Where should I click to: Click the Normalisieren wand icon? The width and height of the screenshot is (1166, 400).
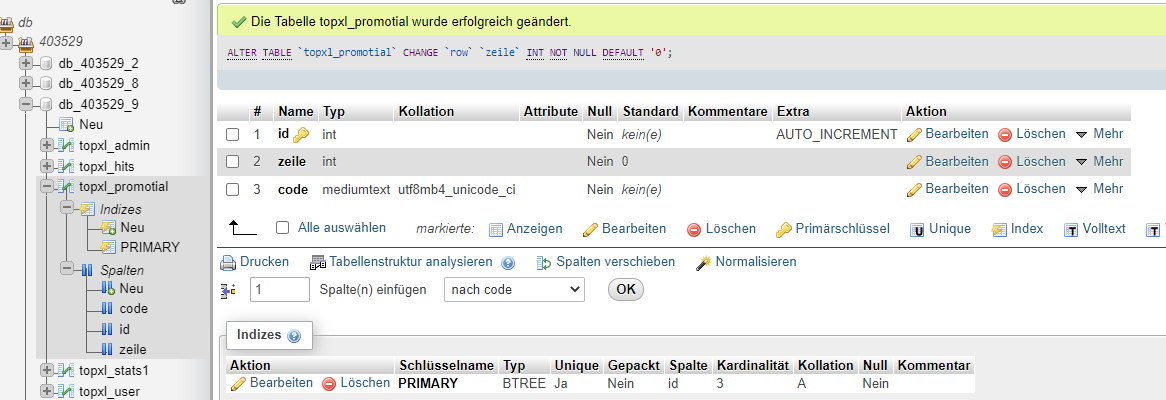point(703,262)
